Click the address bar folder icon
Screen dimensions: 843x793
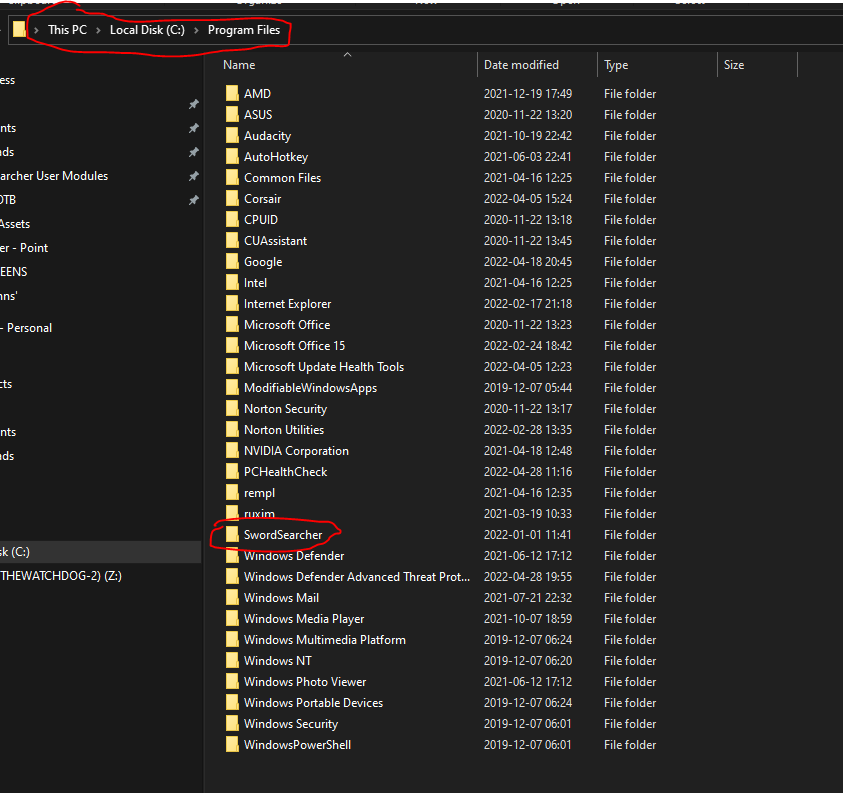click(x=19, y=29)
